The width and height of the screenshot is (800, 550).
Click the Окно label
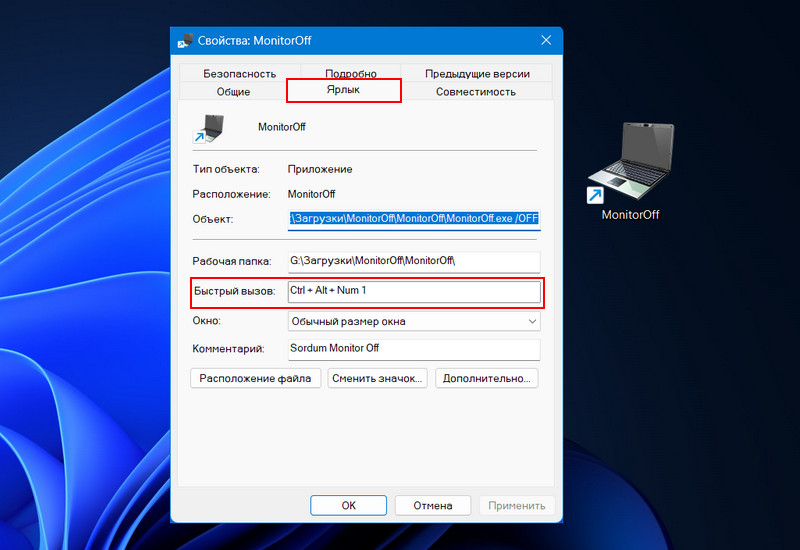(x=206, y=321)
